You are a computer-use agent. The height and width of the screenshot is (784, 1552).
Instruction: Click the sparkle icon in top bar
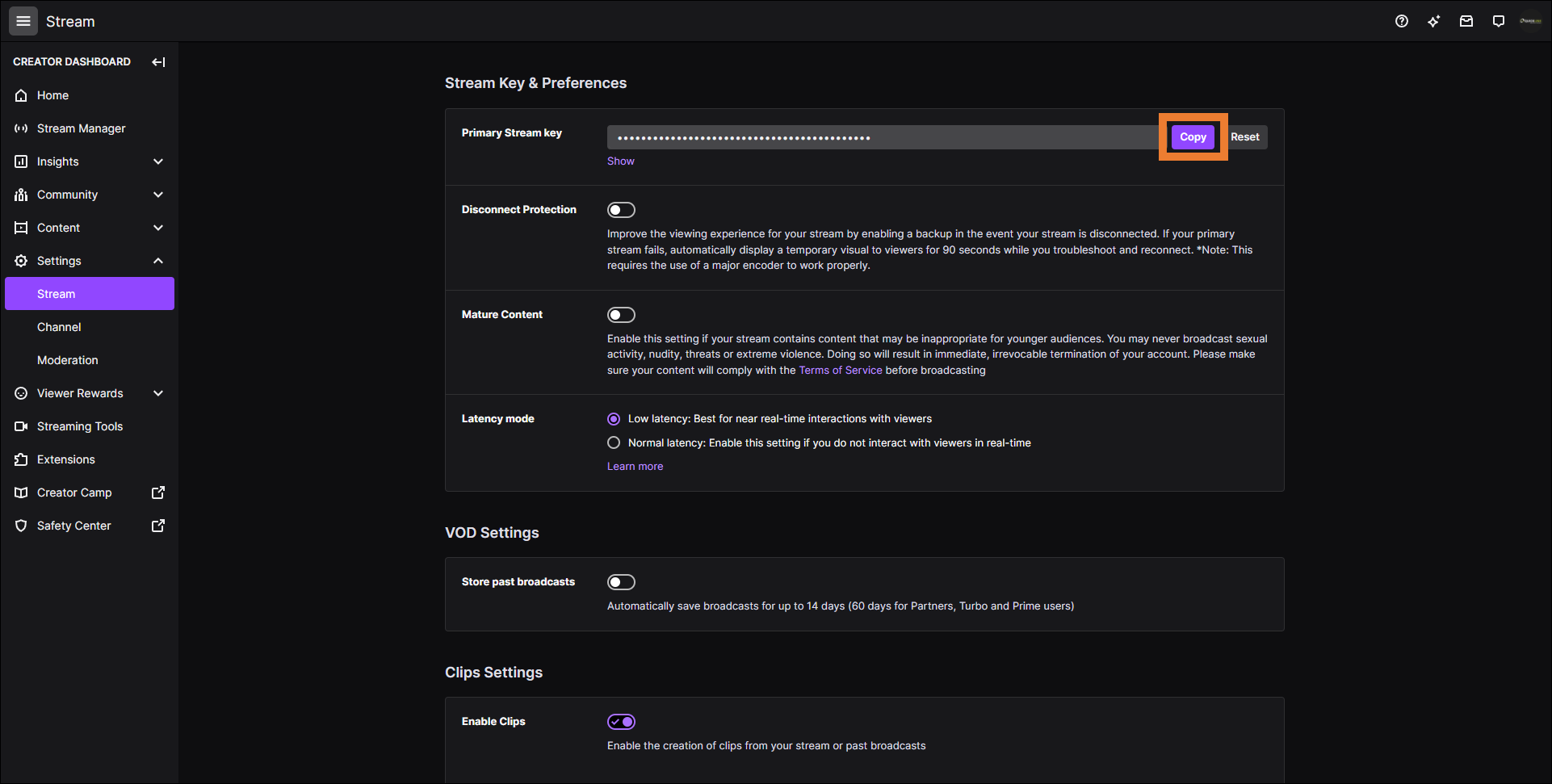[x=1434, y=21]
